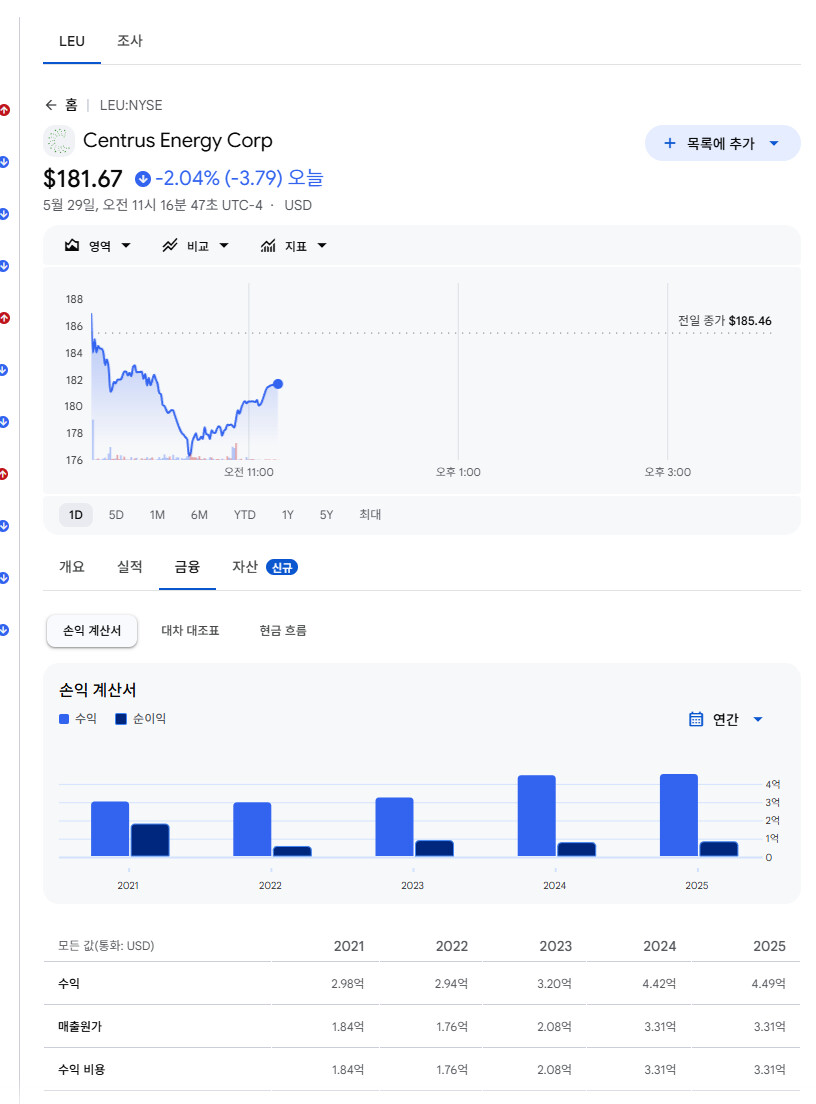Click the 지표 indicators icon
The height and width of the screenshot is (1104, 816).
coord(268,246)
